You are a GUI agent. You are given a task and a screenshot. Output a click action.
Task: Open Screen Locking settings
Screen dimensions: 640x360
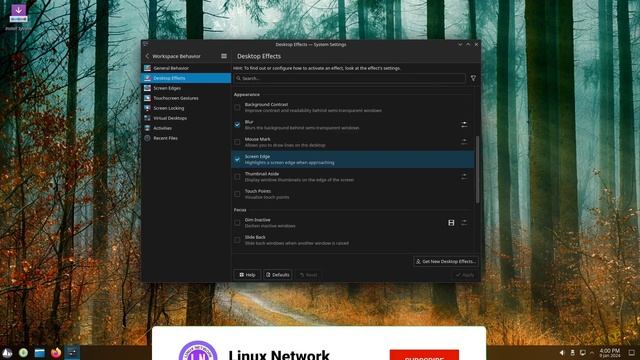[x=186, y=108]
